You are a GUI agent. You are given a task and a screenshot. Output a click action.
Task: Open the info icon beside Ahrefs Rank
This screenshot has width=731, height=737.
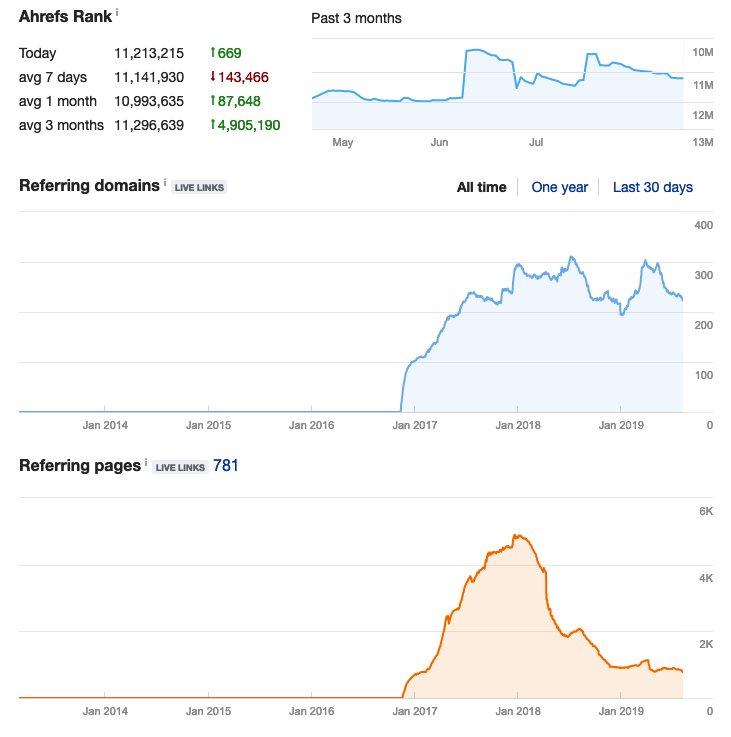click(117, 12)
